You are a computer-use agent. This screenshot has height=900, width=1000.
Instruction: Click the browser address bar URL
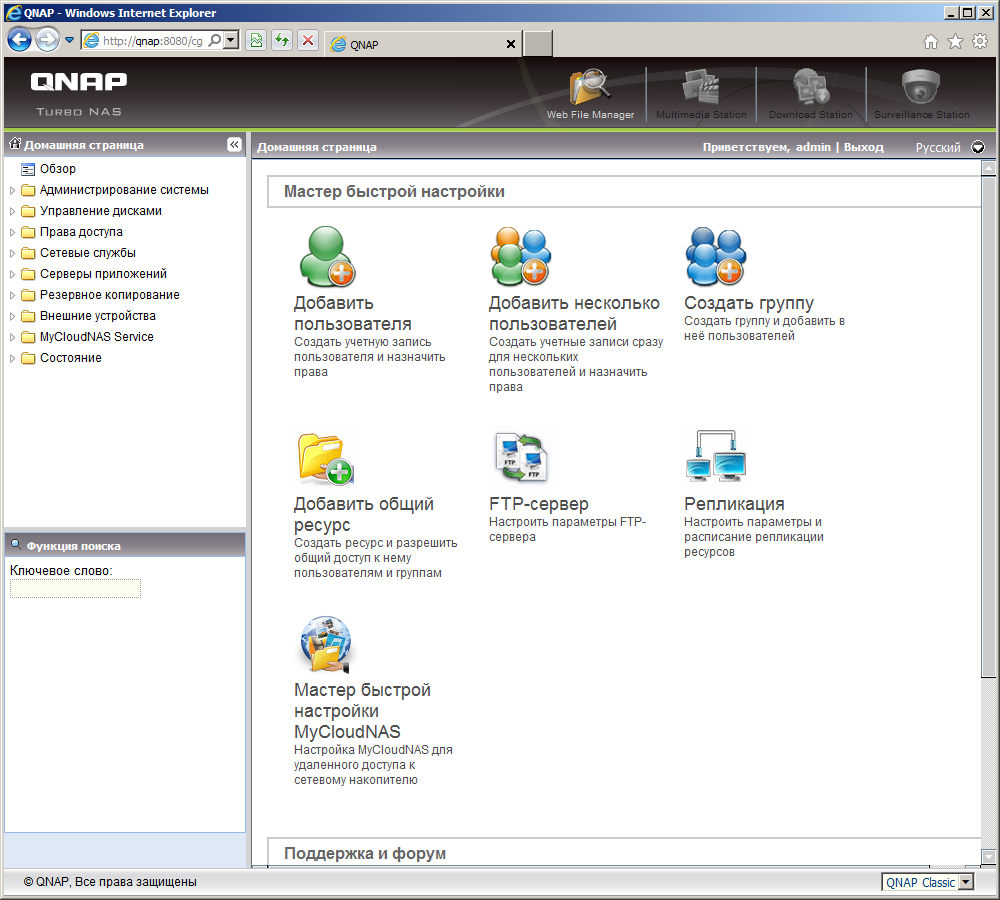[152, 41]
